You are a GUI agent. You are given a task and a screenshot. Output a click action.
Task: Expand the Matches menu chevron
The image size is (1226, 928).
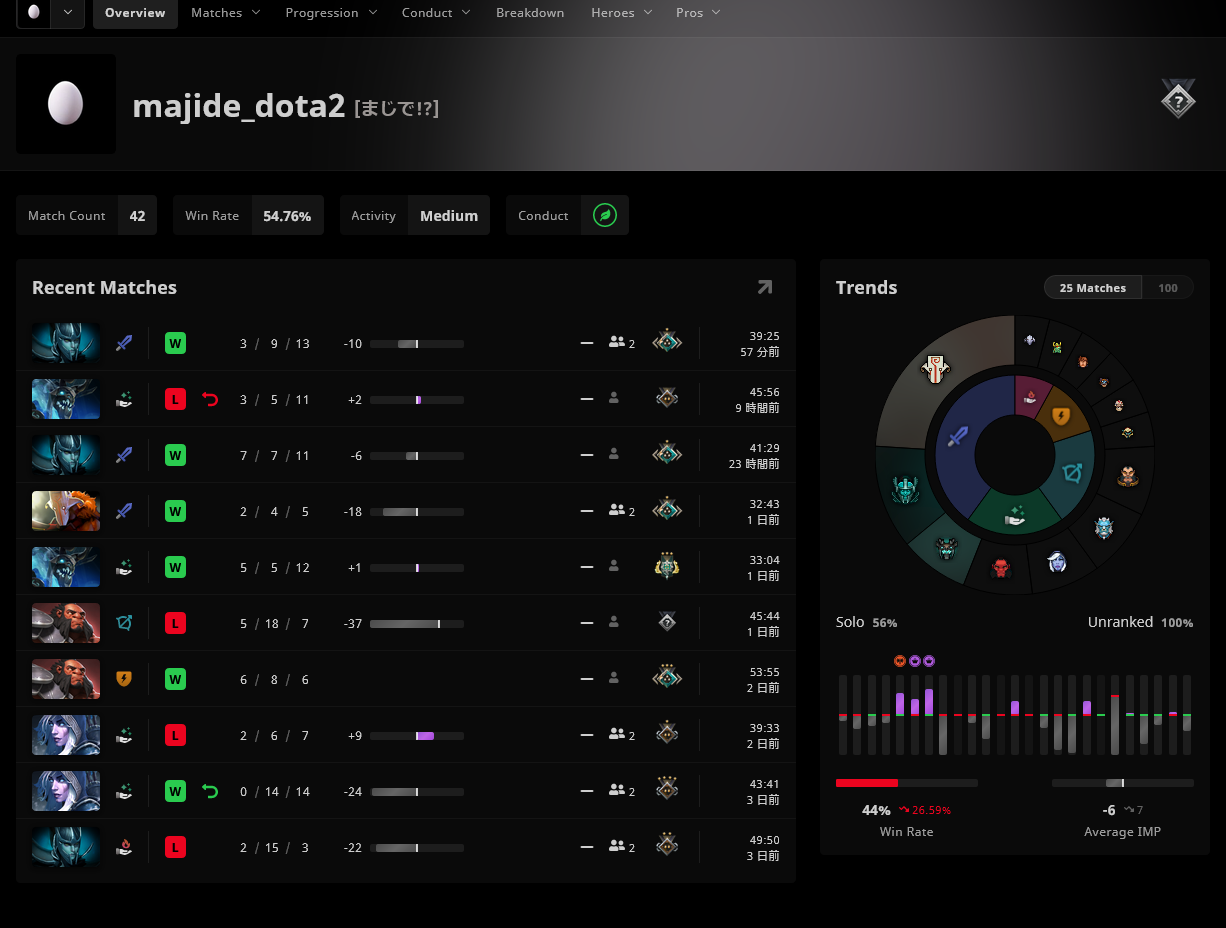(257, 13)
